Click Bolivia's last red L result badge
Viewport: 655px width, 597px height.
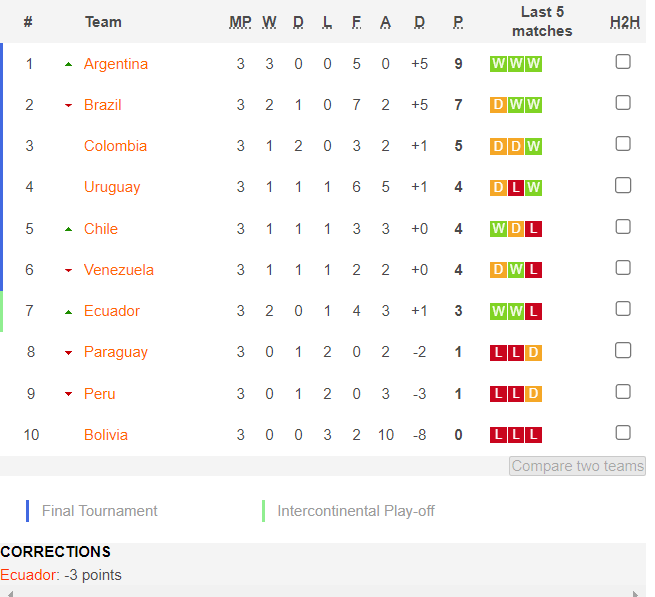click(x=533, y=435)
